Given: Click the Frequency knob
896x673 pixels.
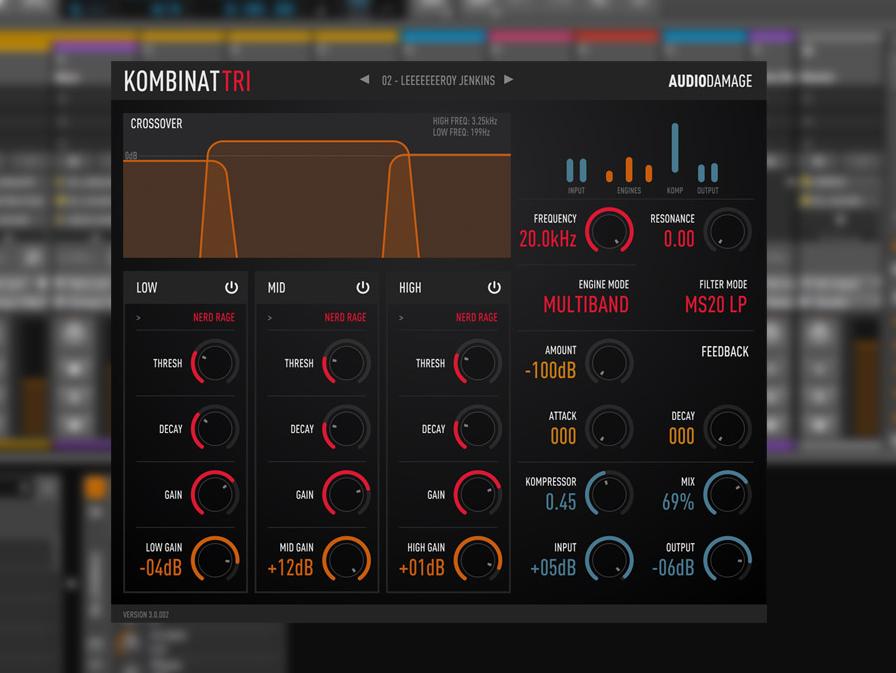Looking at the screenshot, I should coord(611,231).
